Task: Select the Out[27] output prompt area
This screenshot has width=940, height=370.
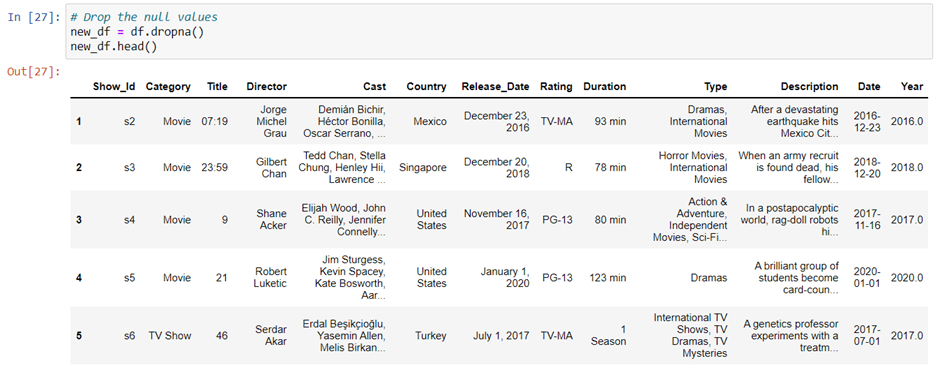Action: [x=34, y=73]
